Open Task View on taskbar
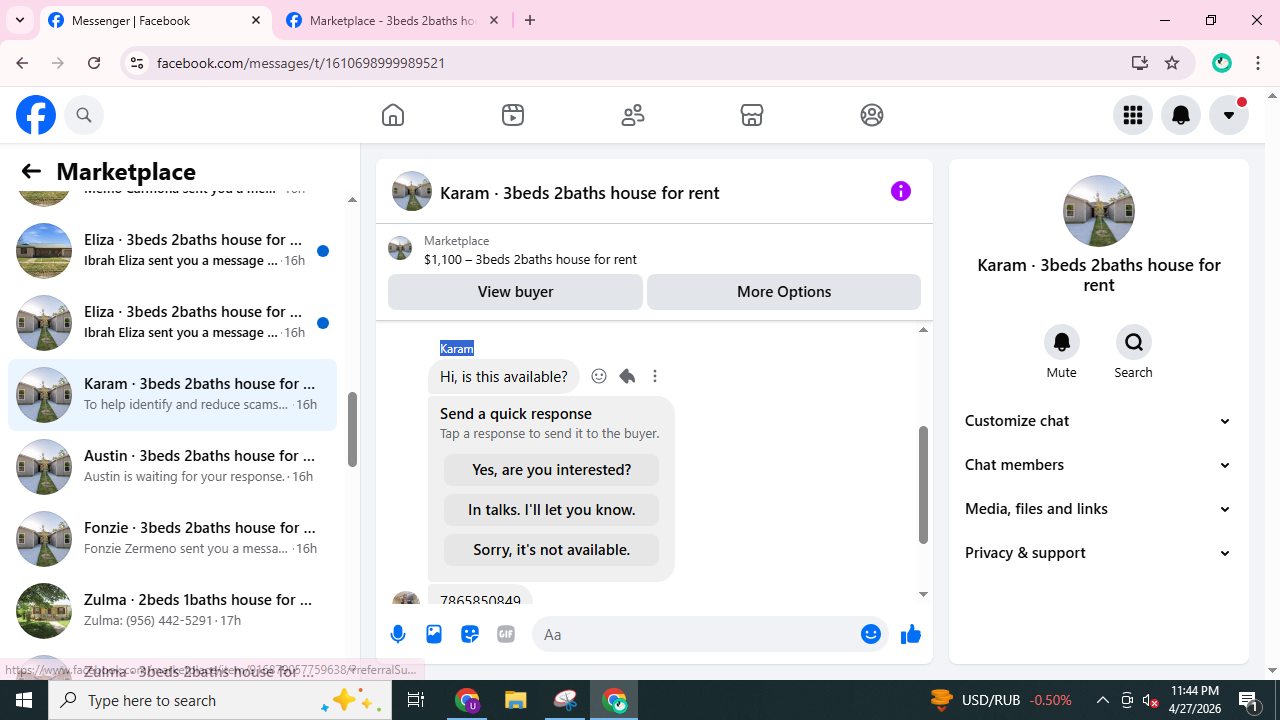Image resolution: width=1280 pixels, height=720 pixels. pyautogui.click(x=416, y=700)
